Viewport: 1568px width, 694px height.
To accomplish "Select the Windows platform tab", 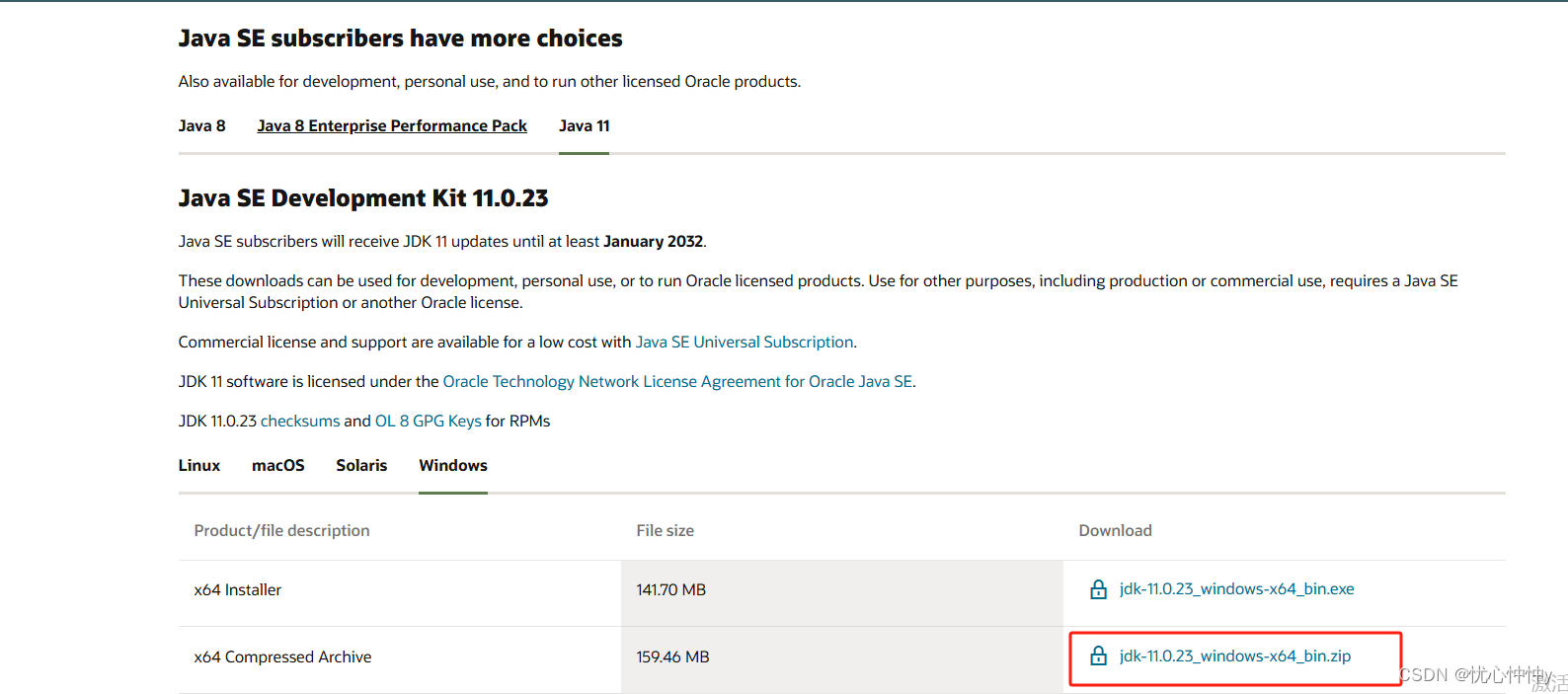I will (x=453, y=466).
